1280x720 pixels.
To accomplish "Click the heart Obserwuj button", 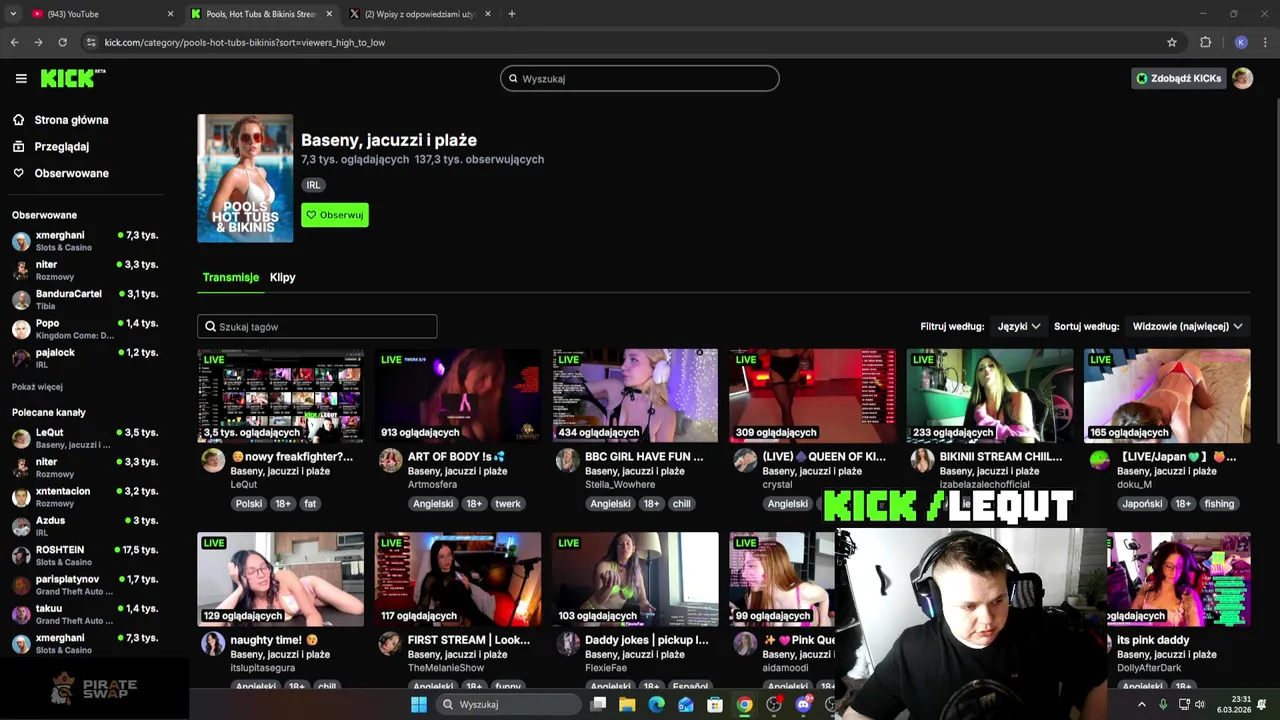I will pos(335,215).
